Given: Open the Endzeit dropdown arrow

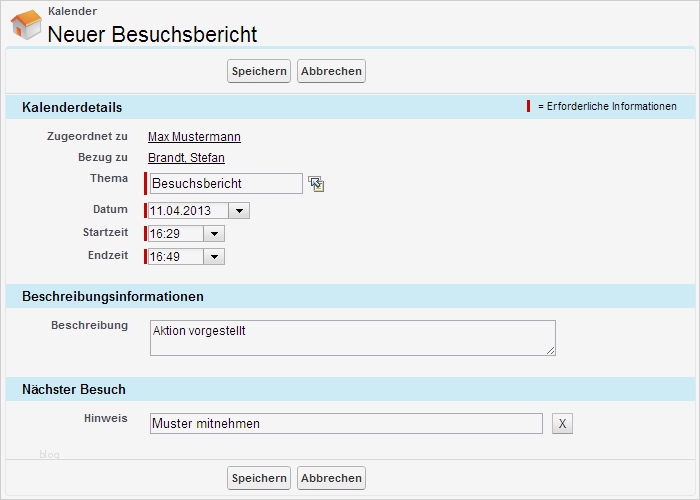Looking at the screenshot, I should click(214, 257).
